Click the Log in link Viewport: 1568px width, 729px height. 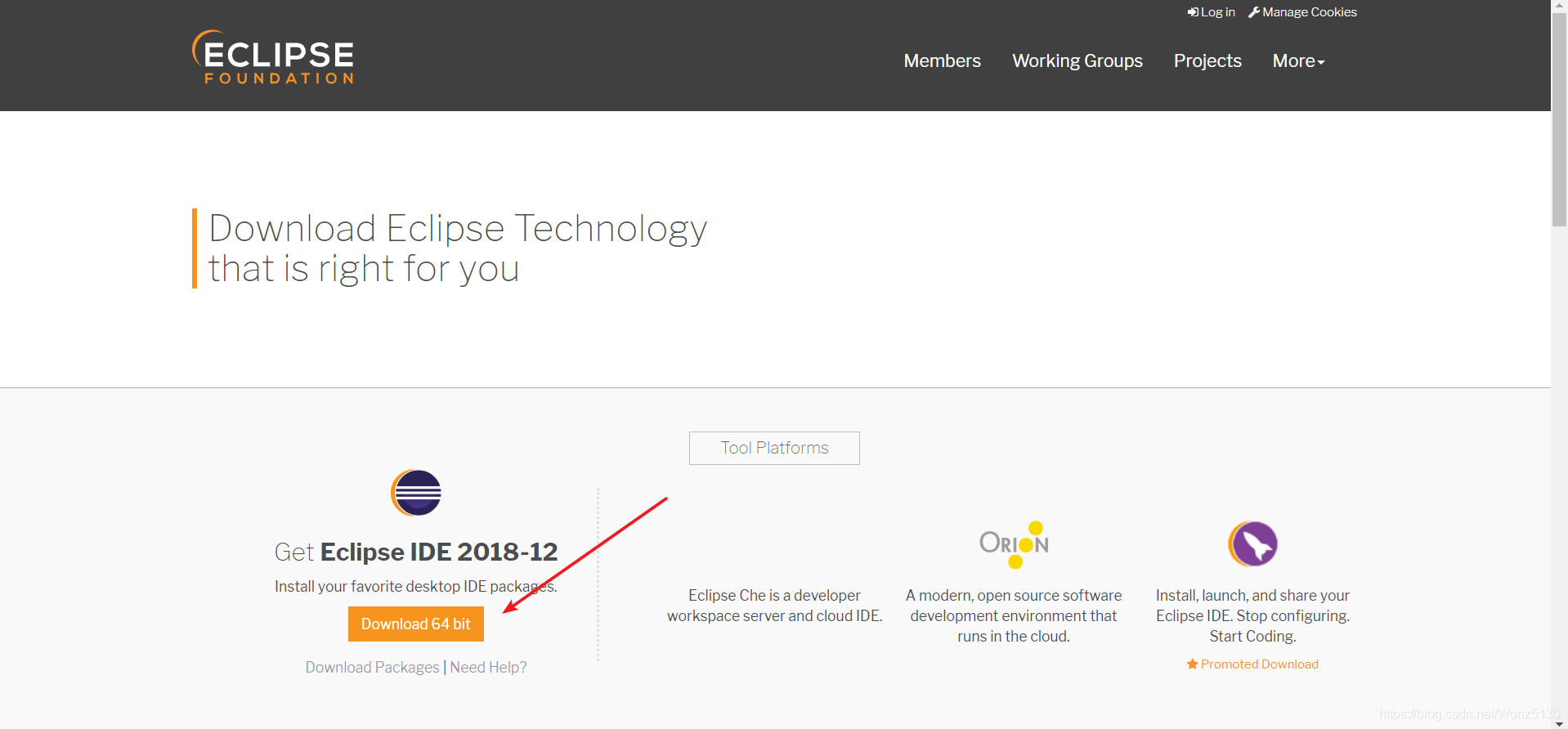pyautogui.click(x=1211, y=12)
